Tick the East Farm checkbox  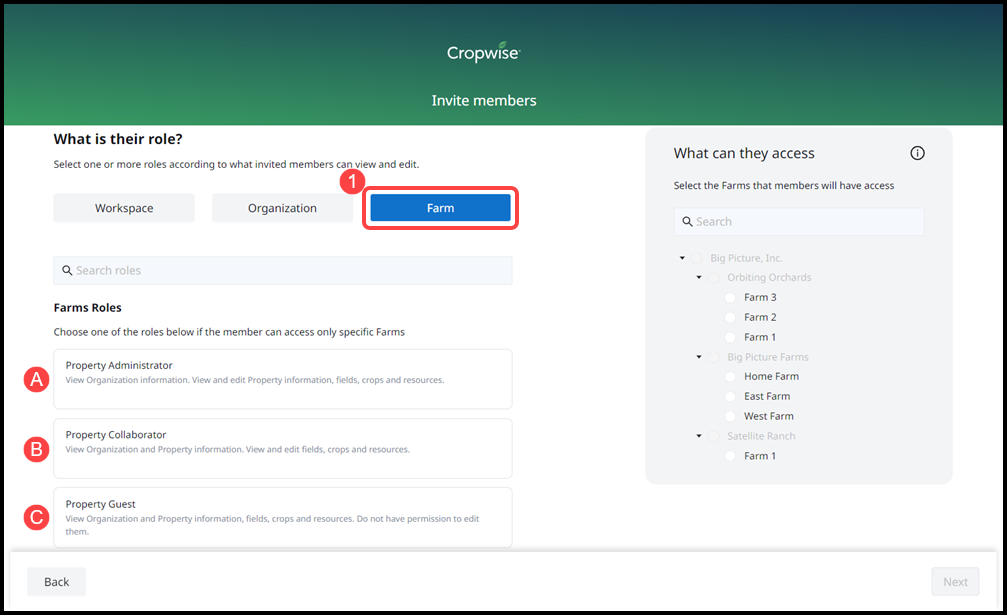point(730,397)
